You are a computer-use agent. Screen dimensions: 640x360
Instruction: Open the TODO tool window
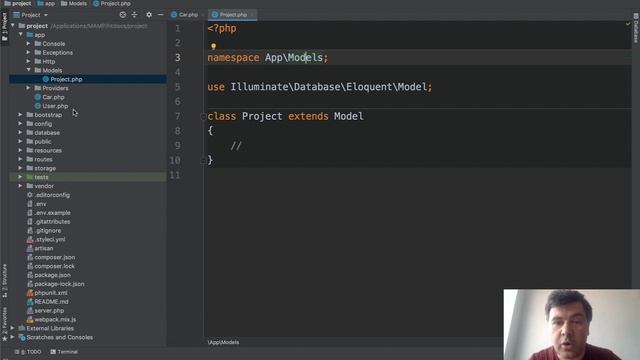pyautogui.click(x=29, y=351)
